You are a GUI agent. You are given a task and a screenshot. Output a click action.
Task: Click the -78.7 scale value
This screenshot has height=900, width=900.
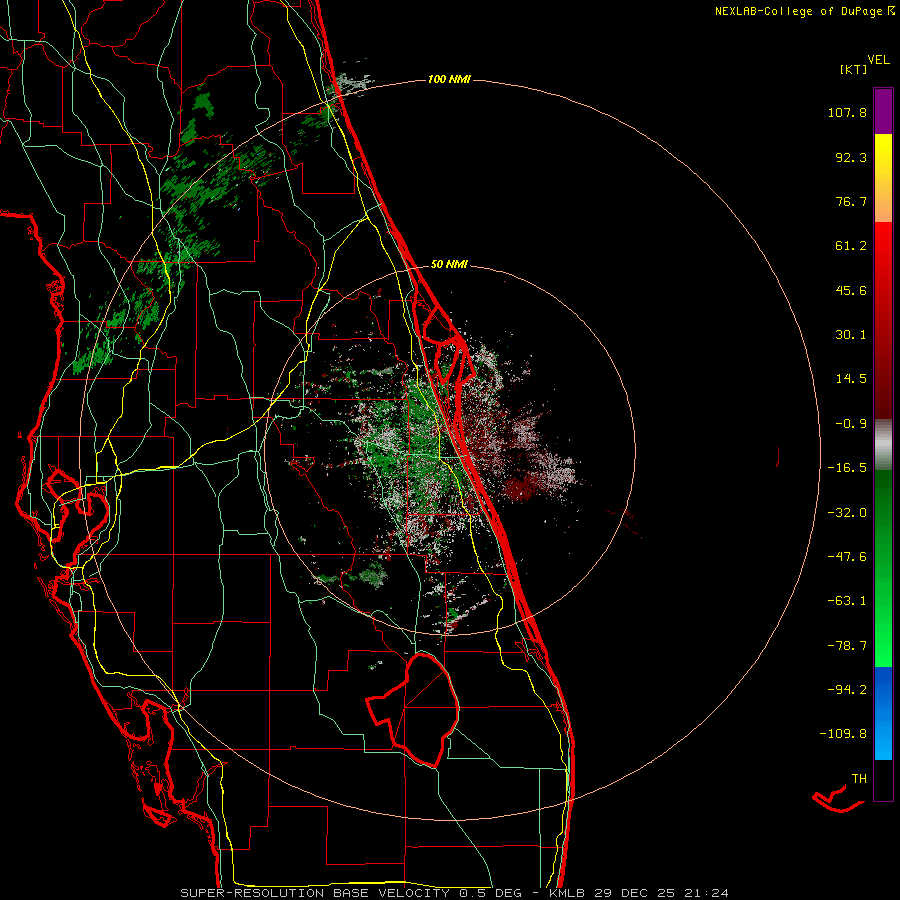[x=847, y=646]
